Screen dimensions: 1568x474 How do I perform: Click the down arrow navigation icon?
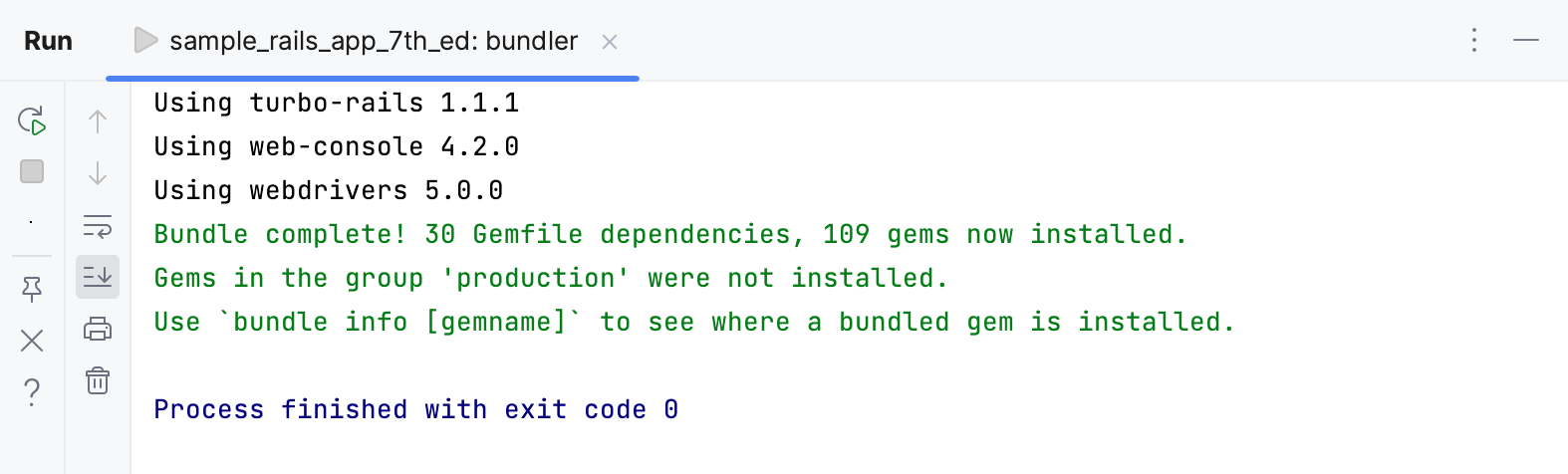click(98, 173)
